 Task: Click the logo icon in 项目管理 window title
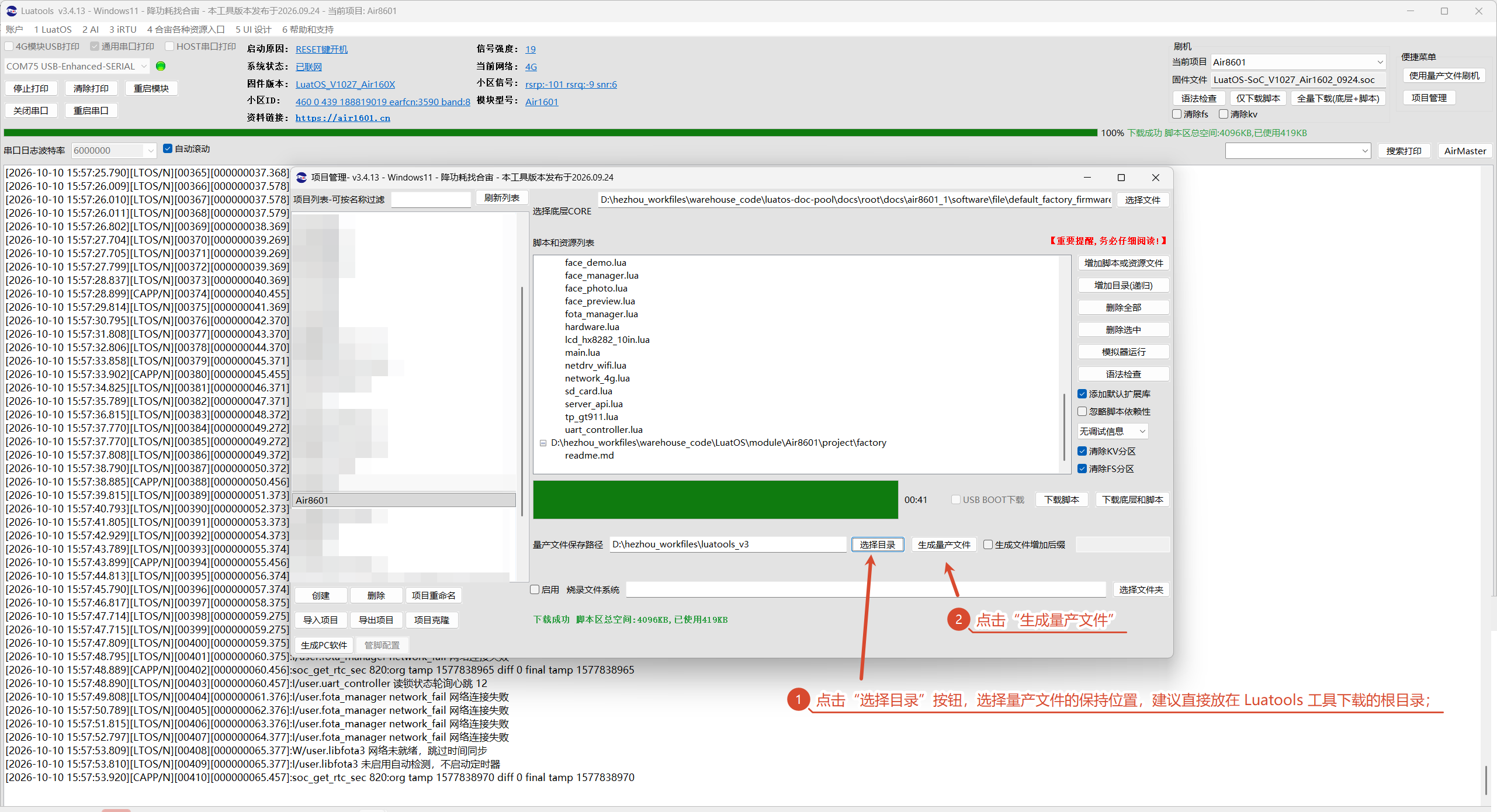tap(302, 177)
